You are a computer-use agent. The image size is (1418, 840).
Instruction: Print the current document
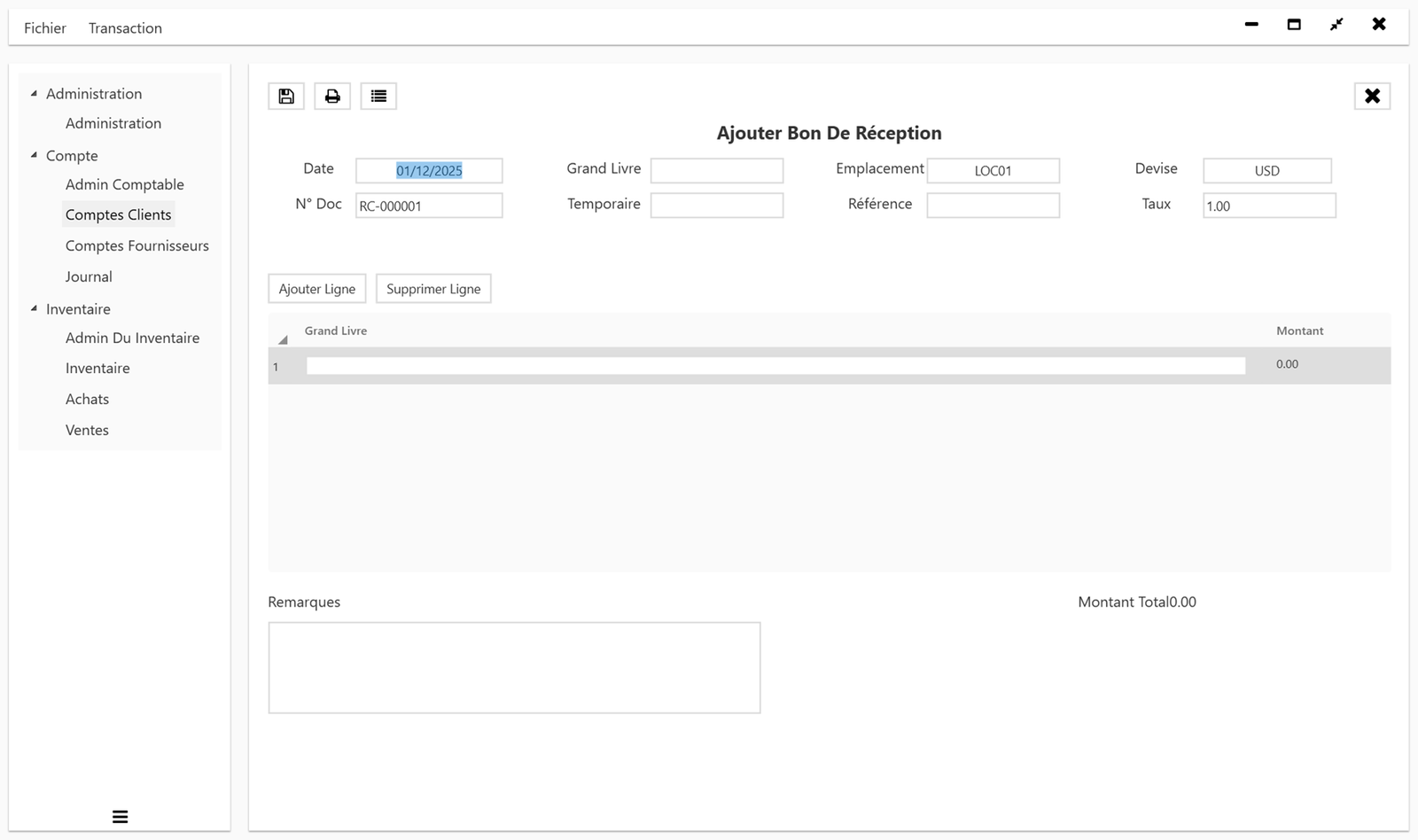(332, 96)
